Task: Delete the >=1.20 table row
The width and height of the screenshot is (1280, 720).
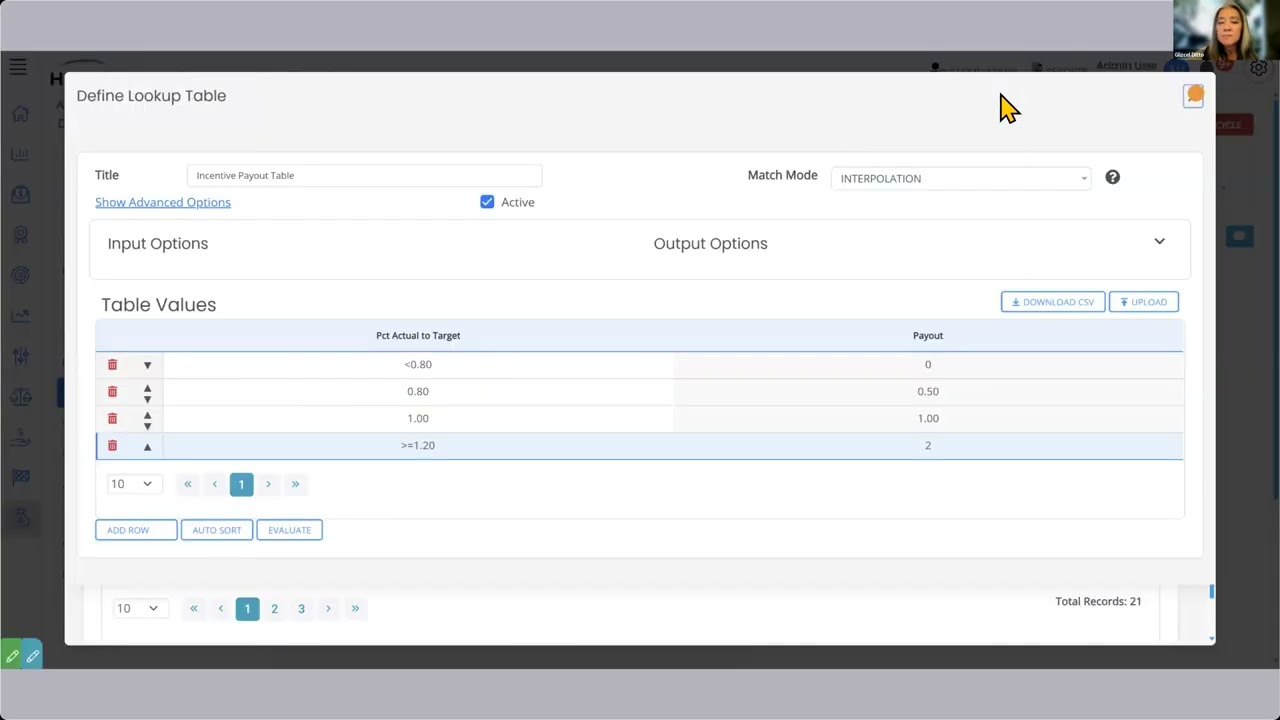Action: point(112,446)
